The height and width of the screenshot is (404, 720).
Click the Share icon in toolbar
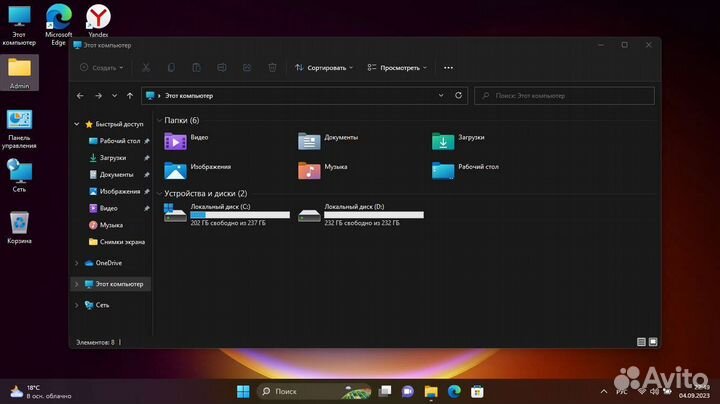tap(247, 67)
